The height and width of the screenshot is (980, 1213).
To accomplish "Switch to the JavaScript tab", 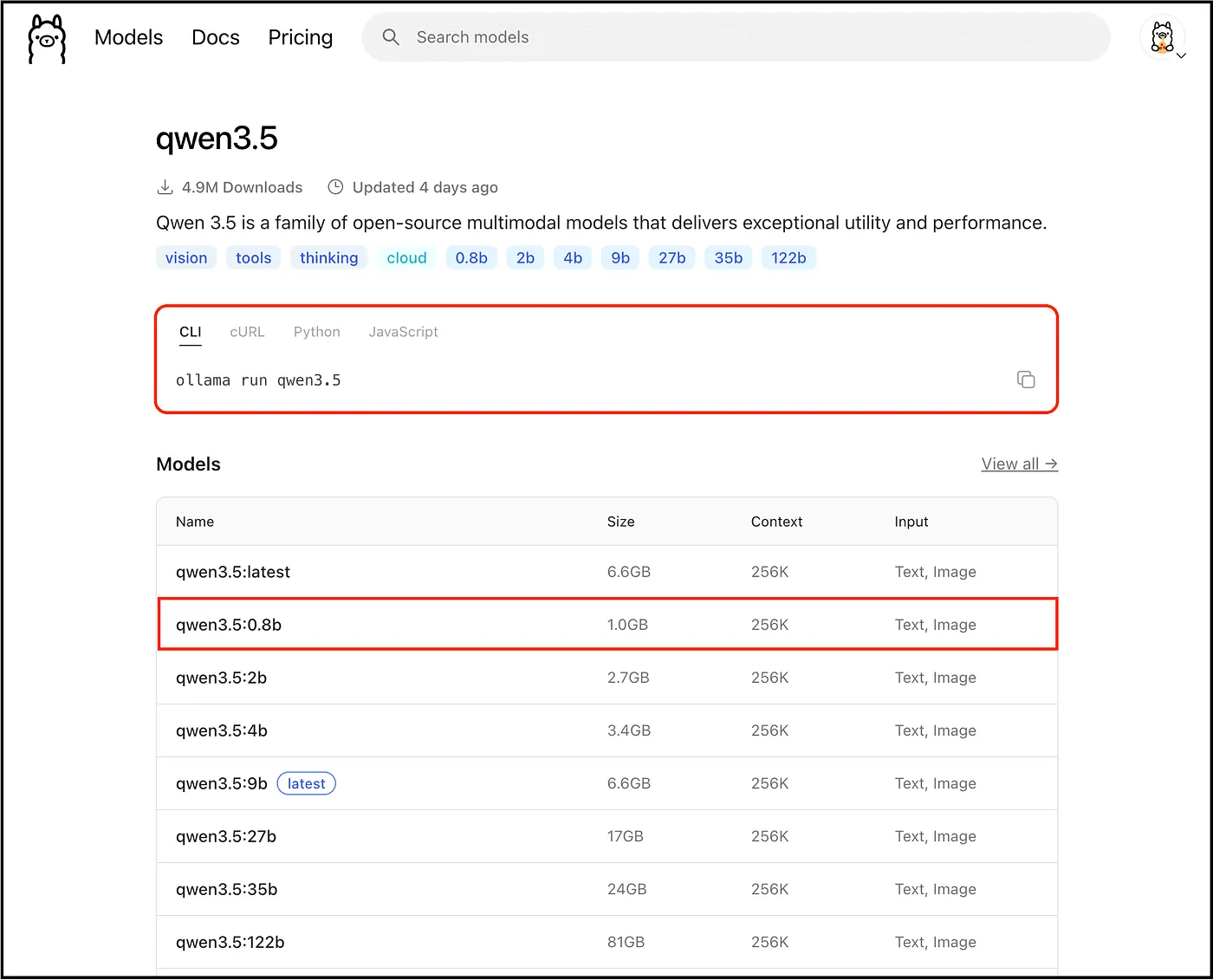I will coord(404,332).
